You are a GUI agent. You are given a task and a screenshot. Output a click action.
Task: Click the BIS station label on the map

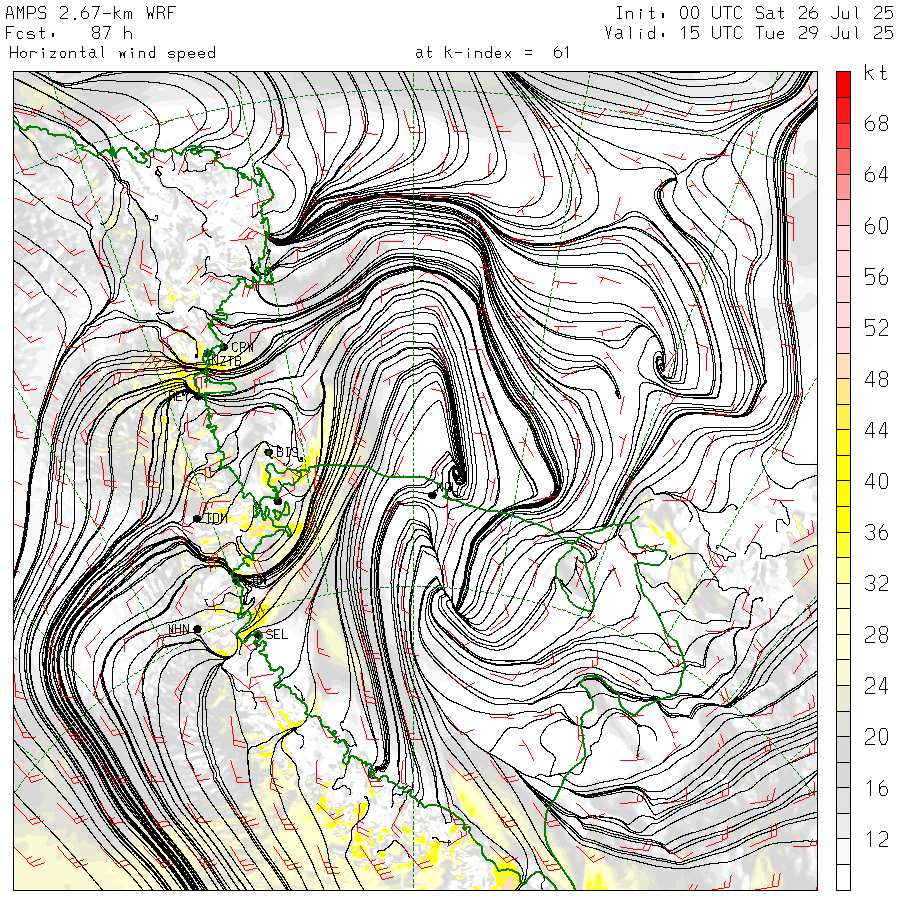pos(287,452)
